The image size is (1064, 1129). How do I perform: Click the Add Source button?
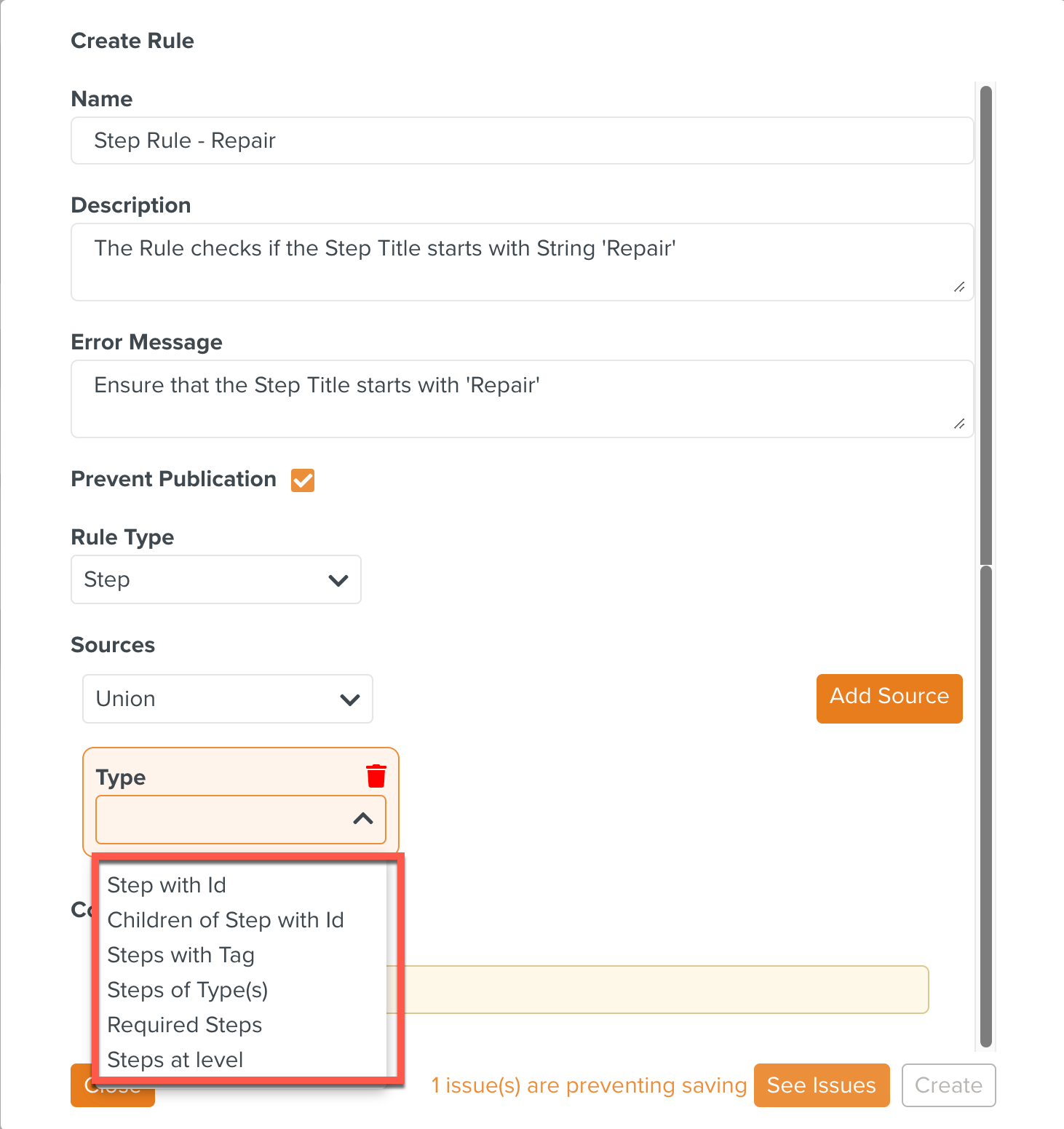point(889,698)
